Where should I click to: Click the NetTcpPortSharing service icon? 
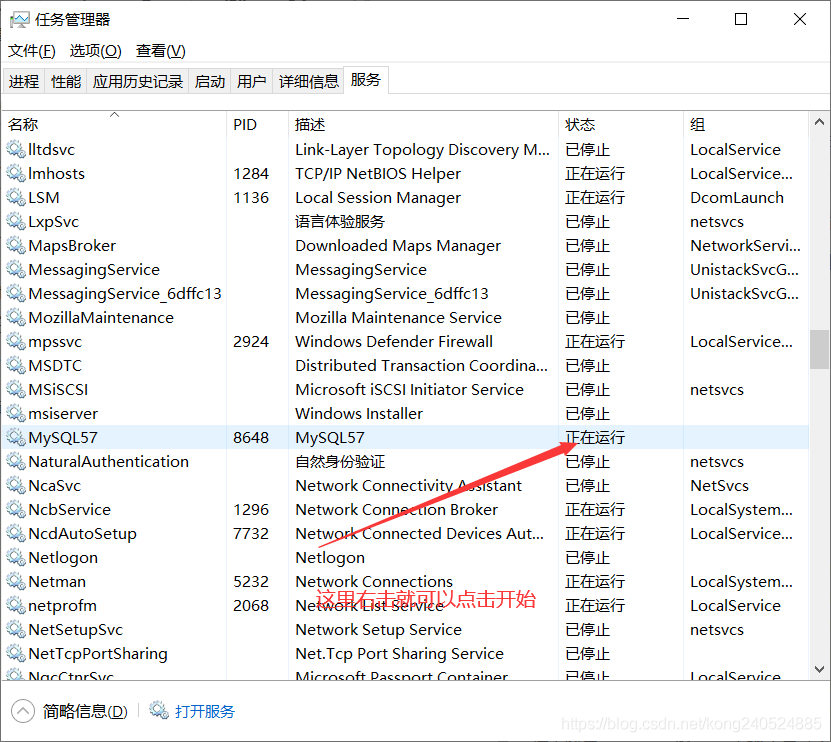16,653
